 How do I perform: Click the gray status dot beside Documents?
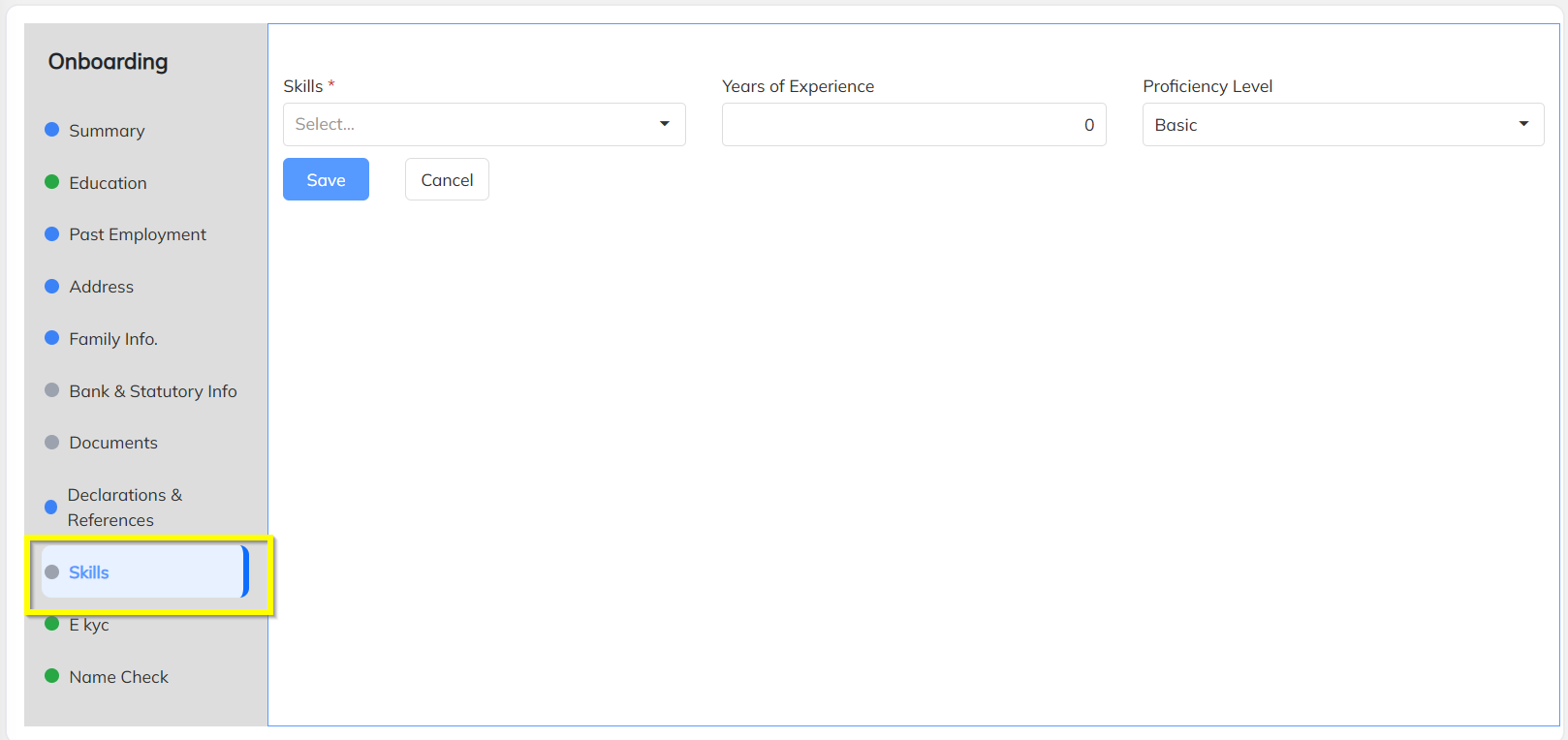click(52, 443)
